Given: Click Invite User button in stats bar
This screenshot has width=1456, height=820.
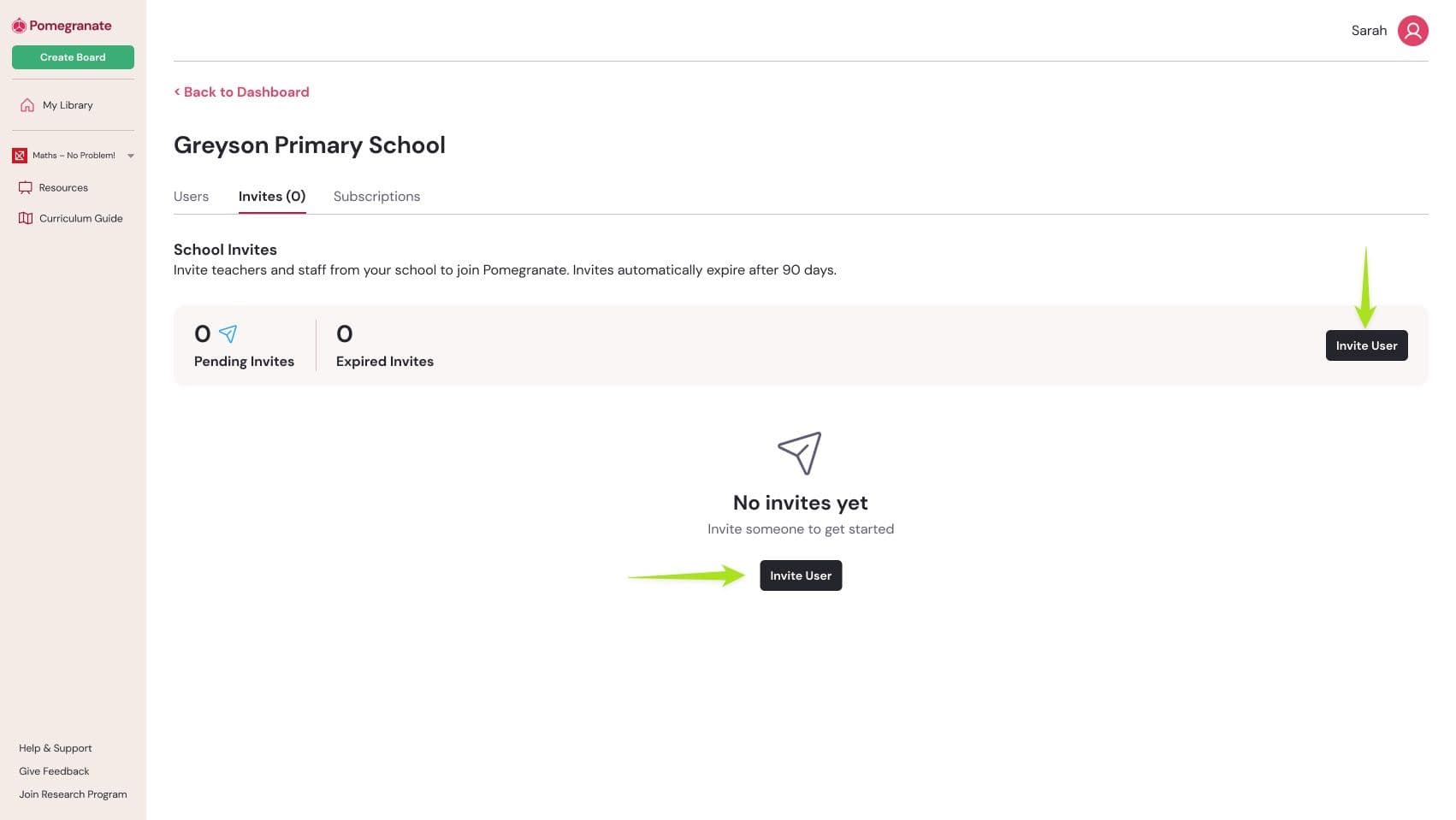Looking at the screenshot, I should tap(1366, 345).
